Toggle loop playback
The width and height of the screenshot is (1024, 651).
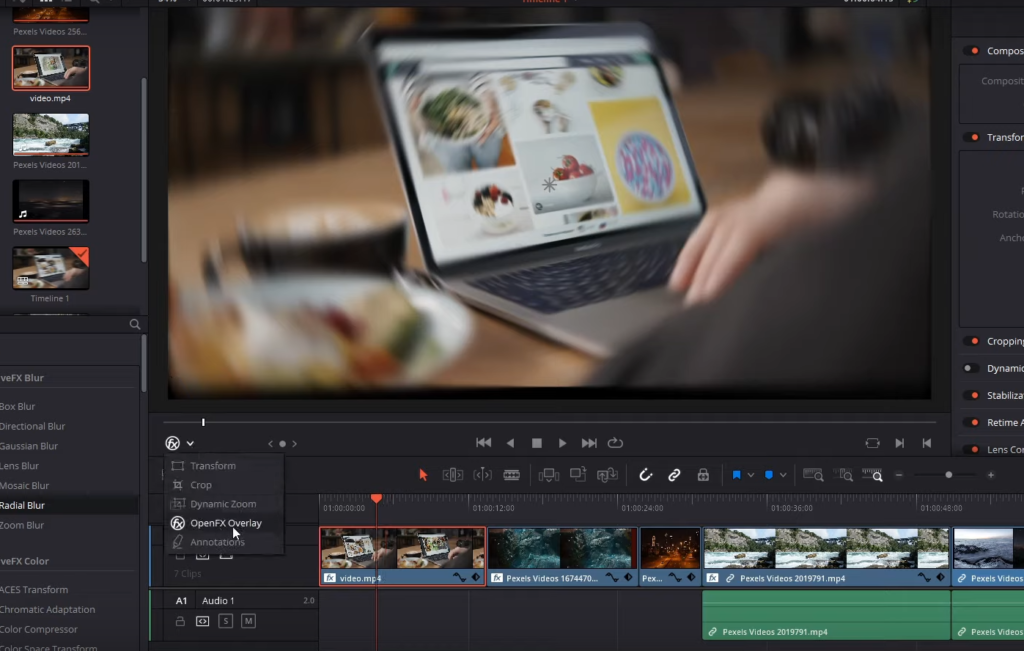click(x=615, y=443)
